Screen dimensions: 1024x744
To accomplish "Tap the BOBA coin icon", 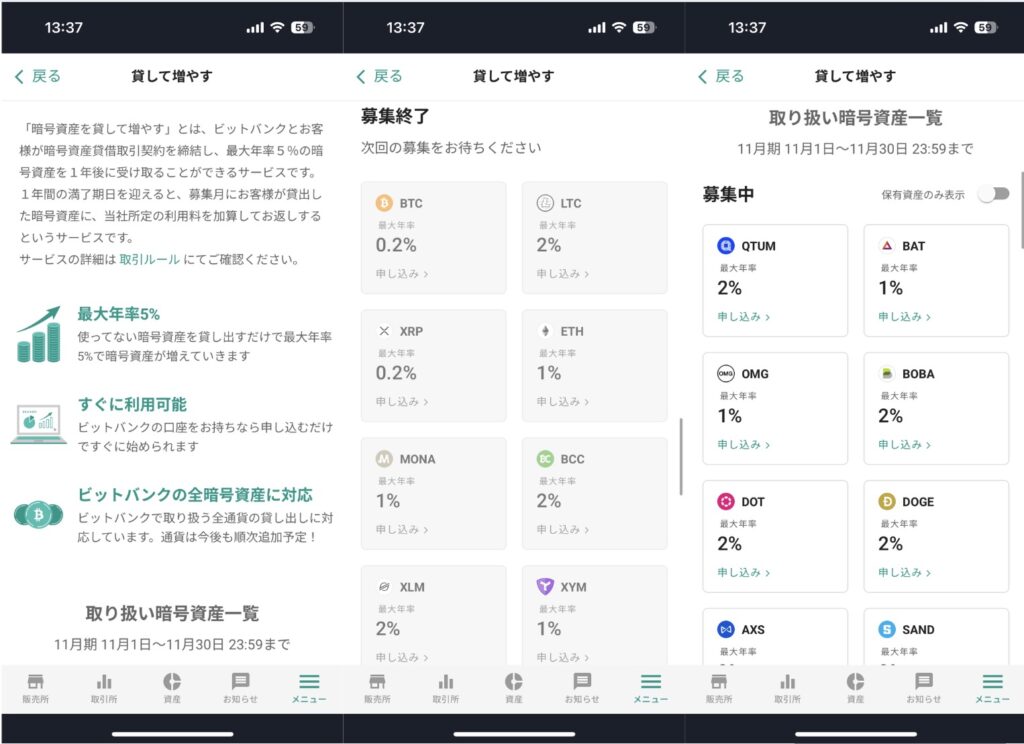I will tap(887, 374).
